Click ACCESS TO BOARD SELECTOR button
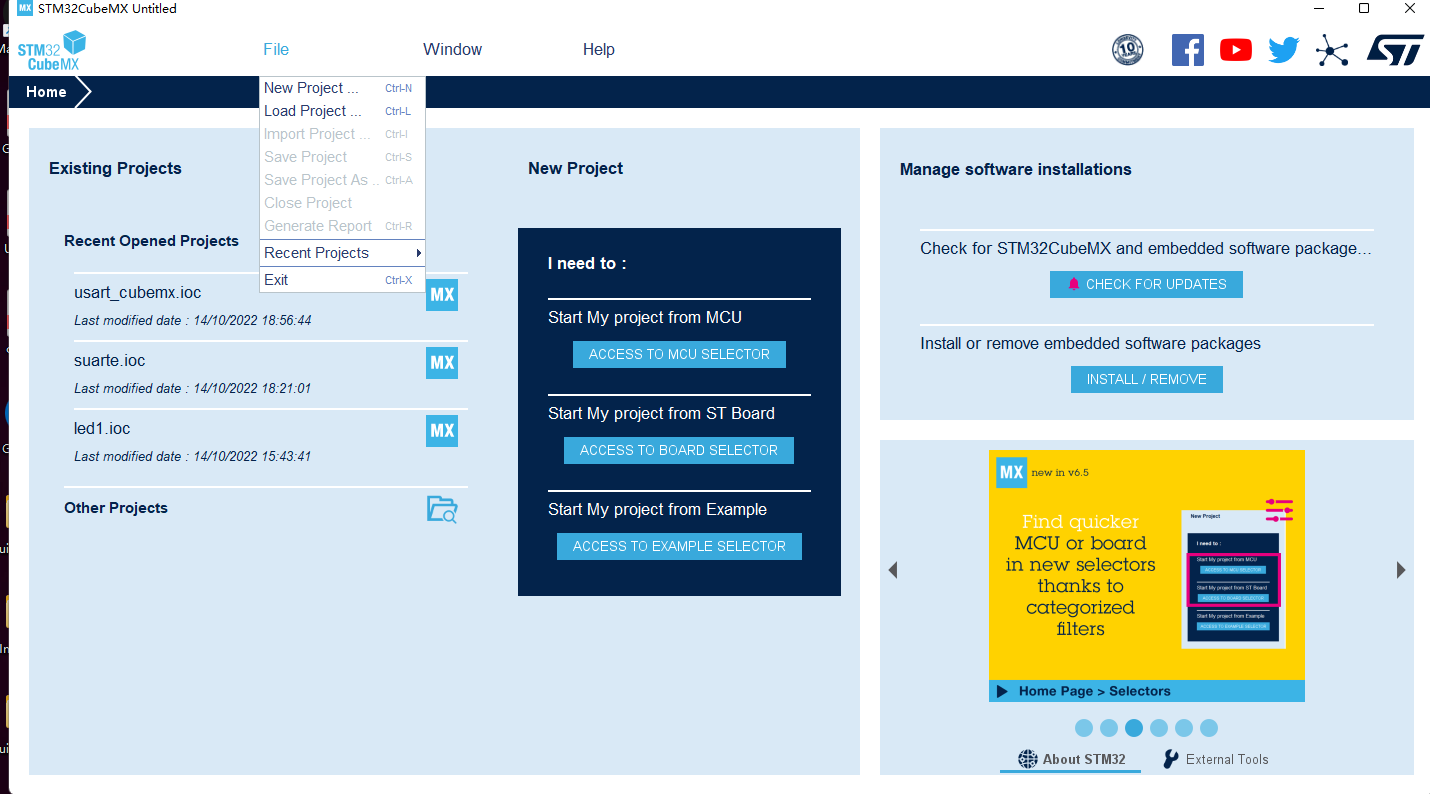This screenshot has height=794, width=1430. [679, 450]
